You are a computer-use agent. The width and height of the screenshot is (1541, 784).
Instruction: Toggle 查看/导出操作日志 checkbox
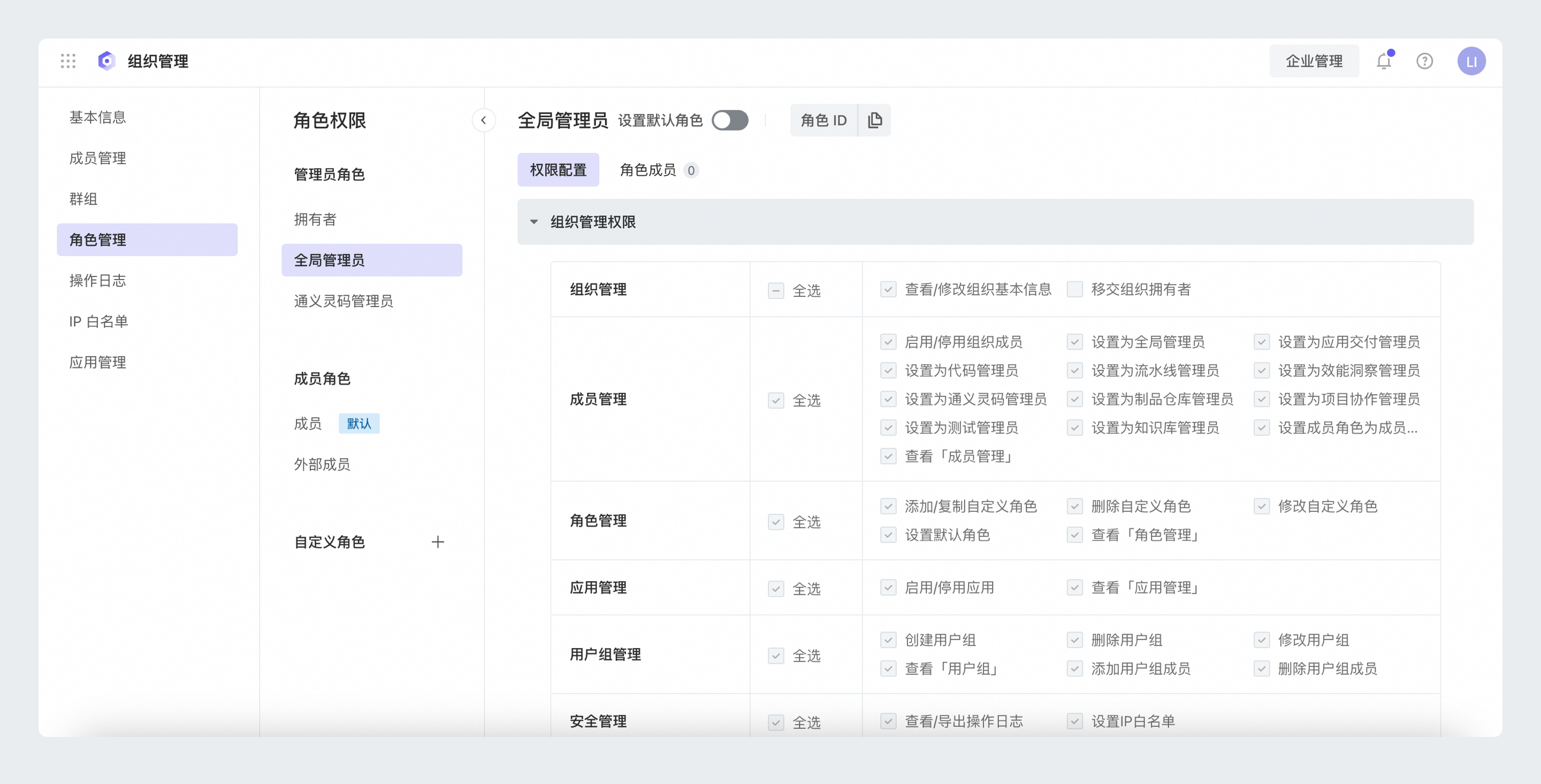(888, 721)
